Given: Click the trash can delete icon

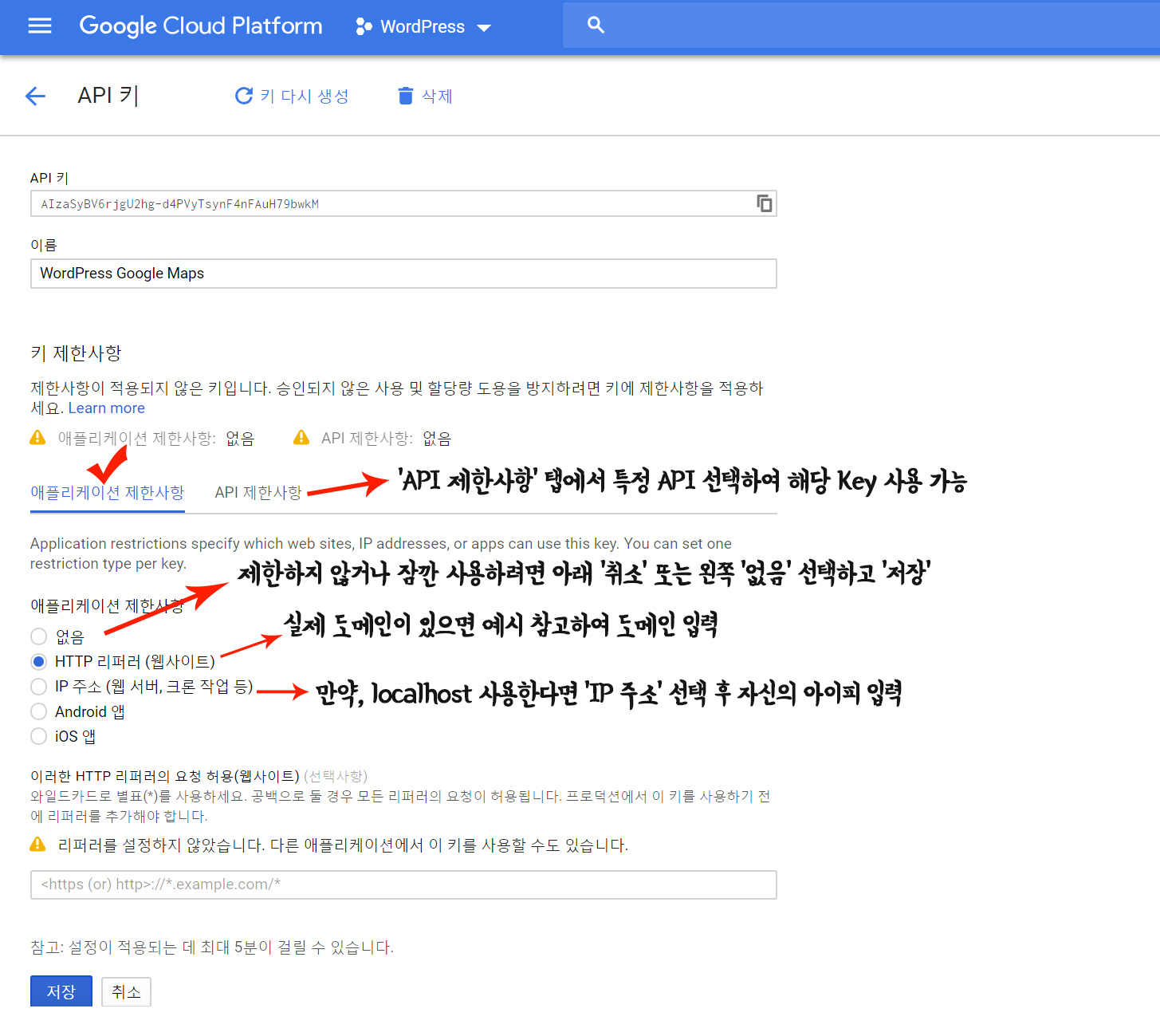Looking at the screenshot, I should (x=406, y=96).
